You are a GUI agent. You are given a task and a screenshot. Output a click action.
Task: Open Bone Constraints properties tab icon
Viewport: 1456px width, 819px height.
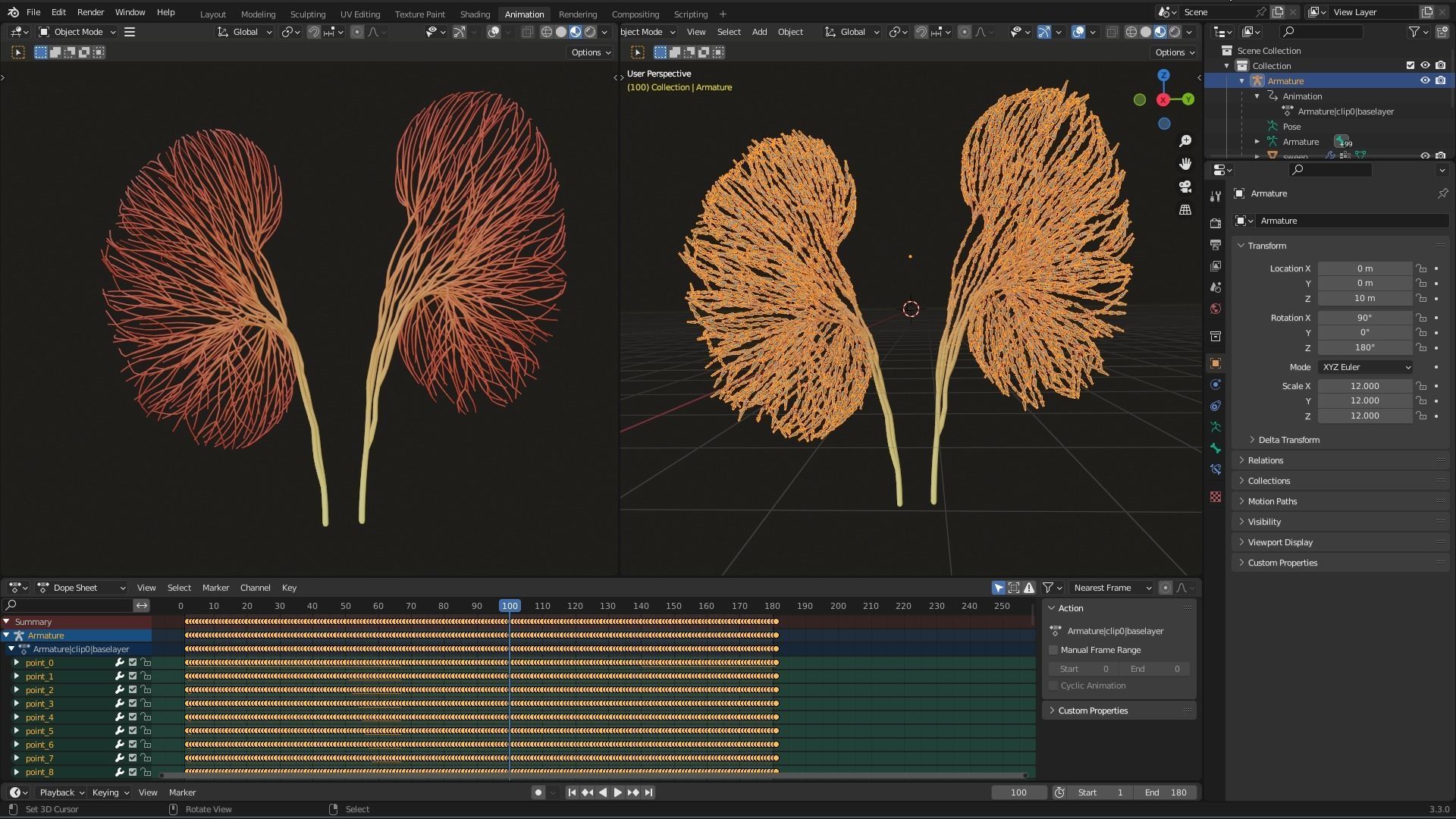point(1216,469)
